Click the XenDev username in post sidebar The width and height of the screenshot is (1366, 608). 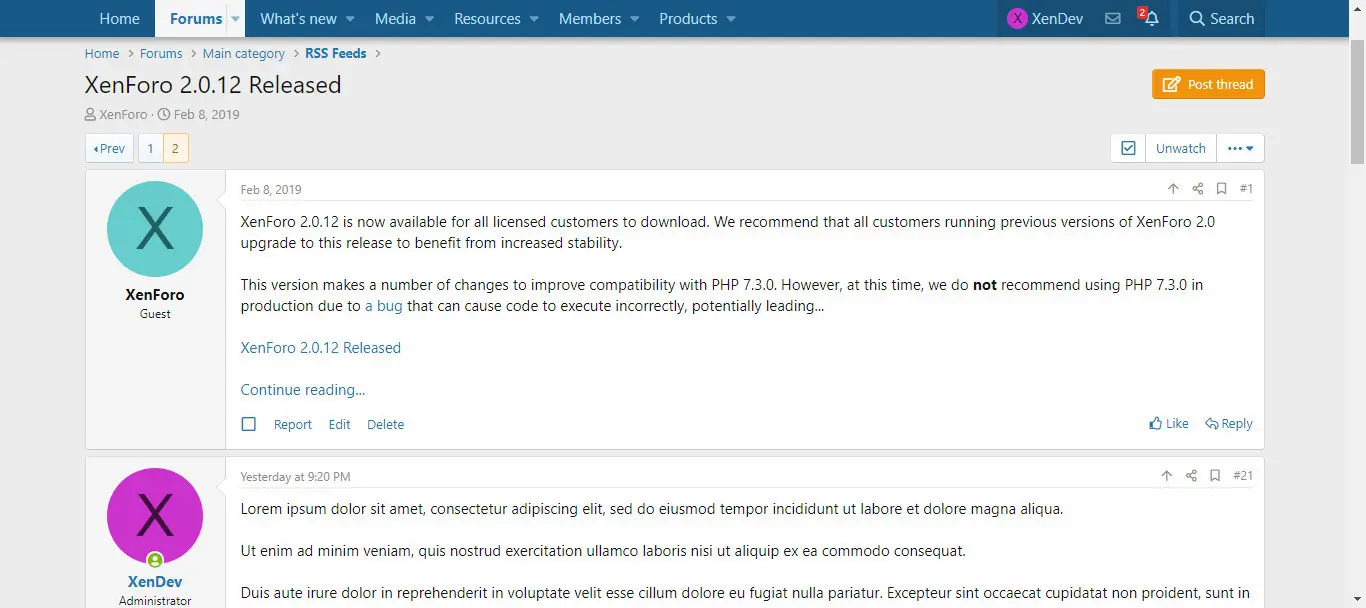pyautogui.click(x=155, y=582)
